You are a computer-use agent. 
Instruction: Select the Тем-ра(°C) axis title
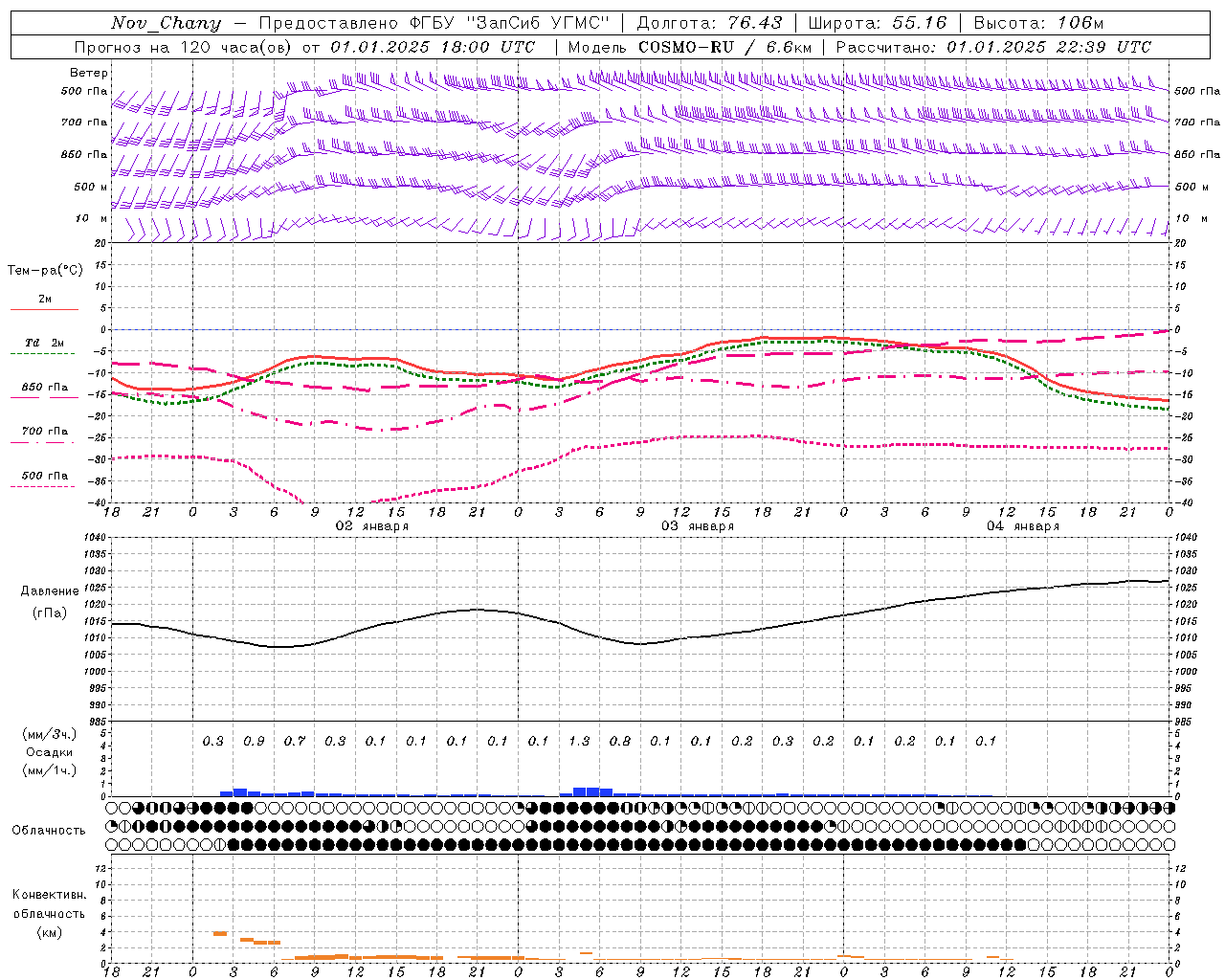pyautogui.click(x=45, y=271)
